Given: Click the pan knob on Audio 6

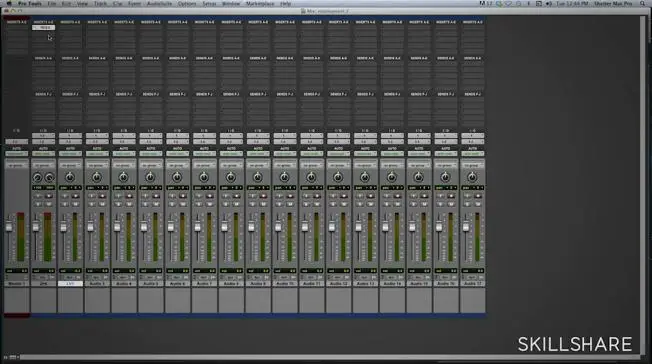Looking at the screenshot, I should (x=177, y=178).
